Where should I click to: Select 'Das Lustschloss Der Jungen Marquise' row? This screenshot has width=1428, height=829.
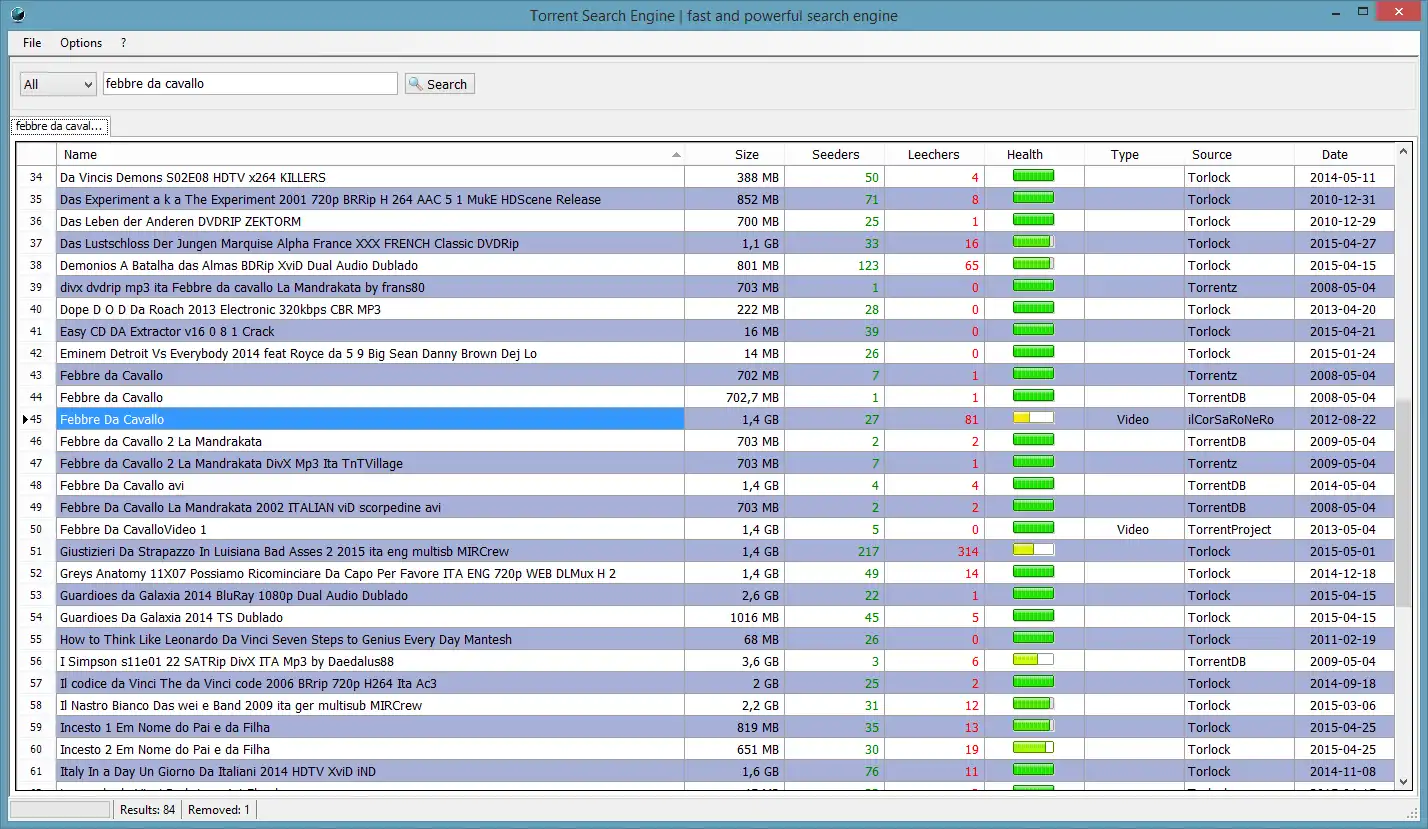click(x=706, y=243)
